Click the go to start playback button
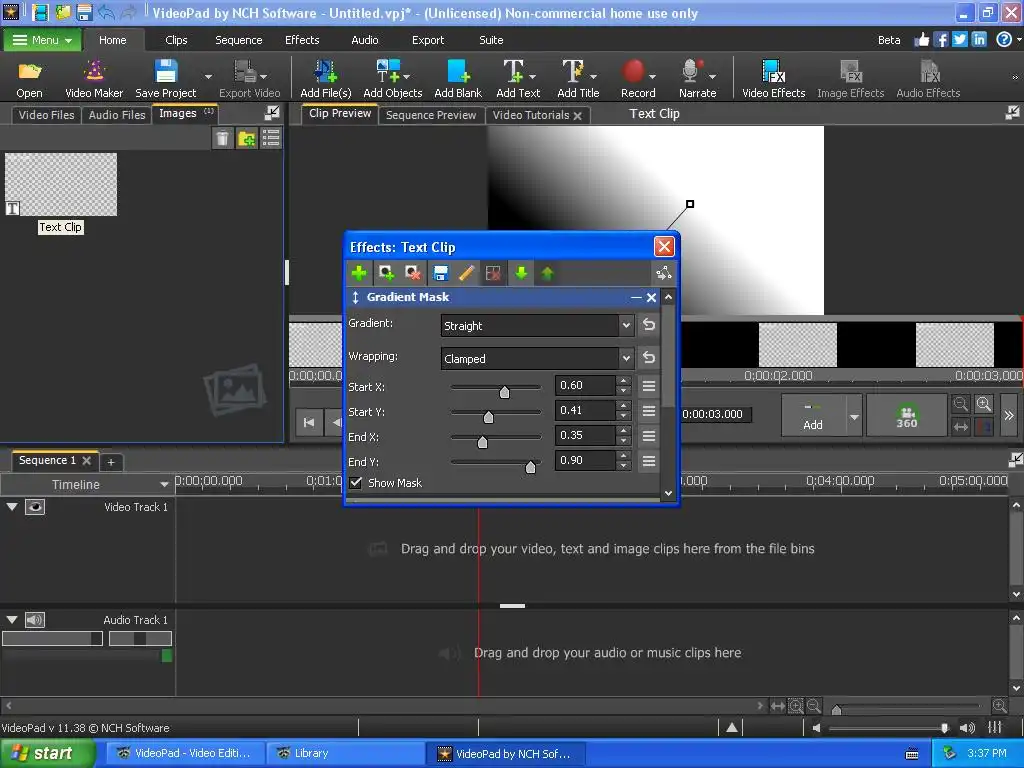The width and height of the screenshot is (1024, 768). point(309,423)
